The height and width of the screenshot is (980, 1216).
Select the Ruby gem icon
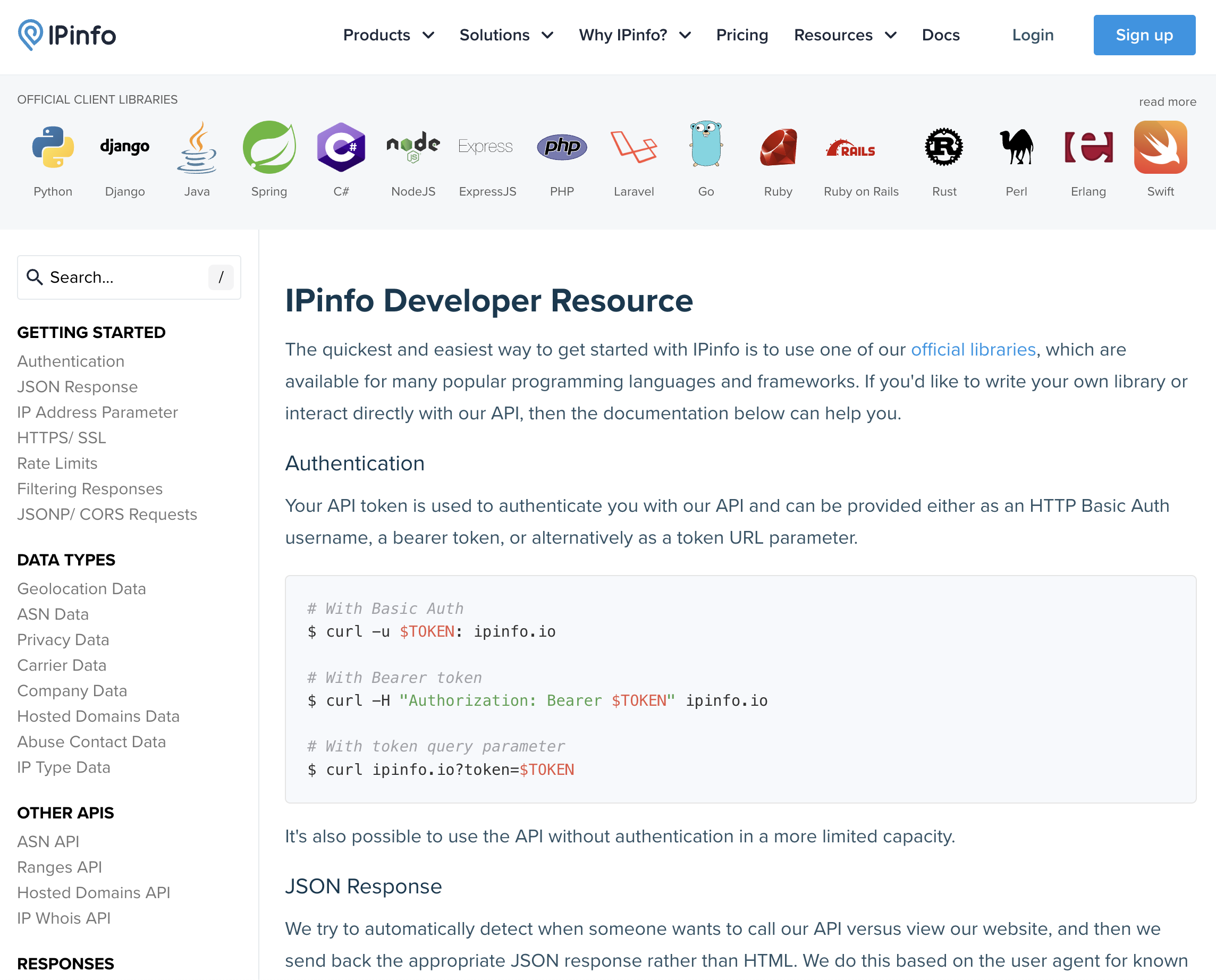tap(778, 147)
